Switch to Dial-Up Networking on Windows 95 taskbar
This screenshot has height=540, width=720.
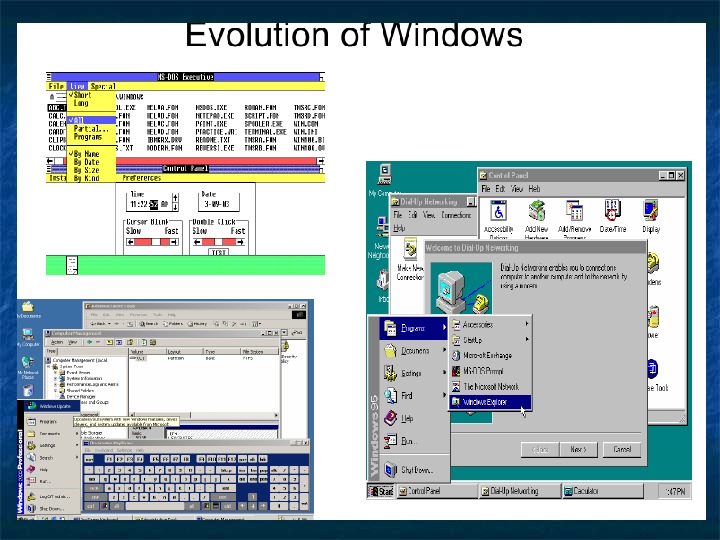point(519,491)
